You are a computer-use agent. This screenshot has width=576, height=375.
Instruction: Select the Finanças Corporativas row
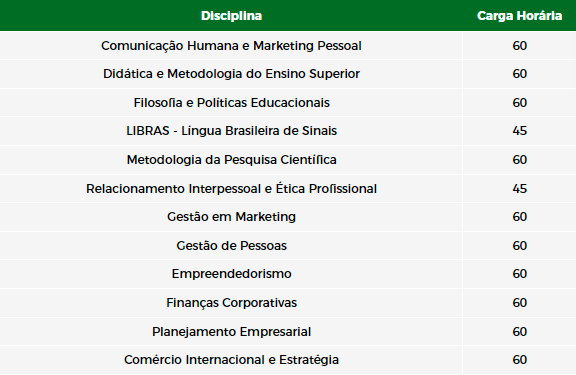pos(288,303)
